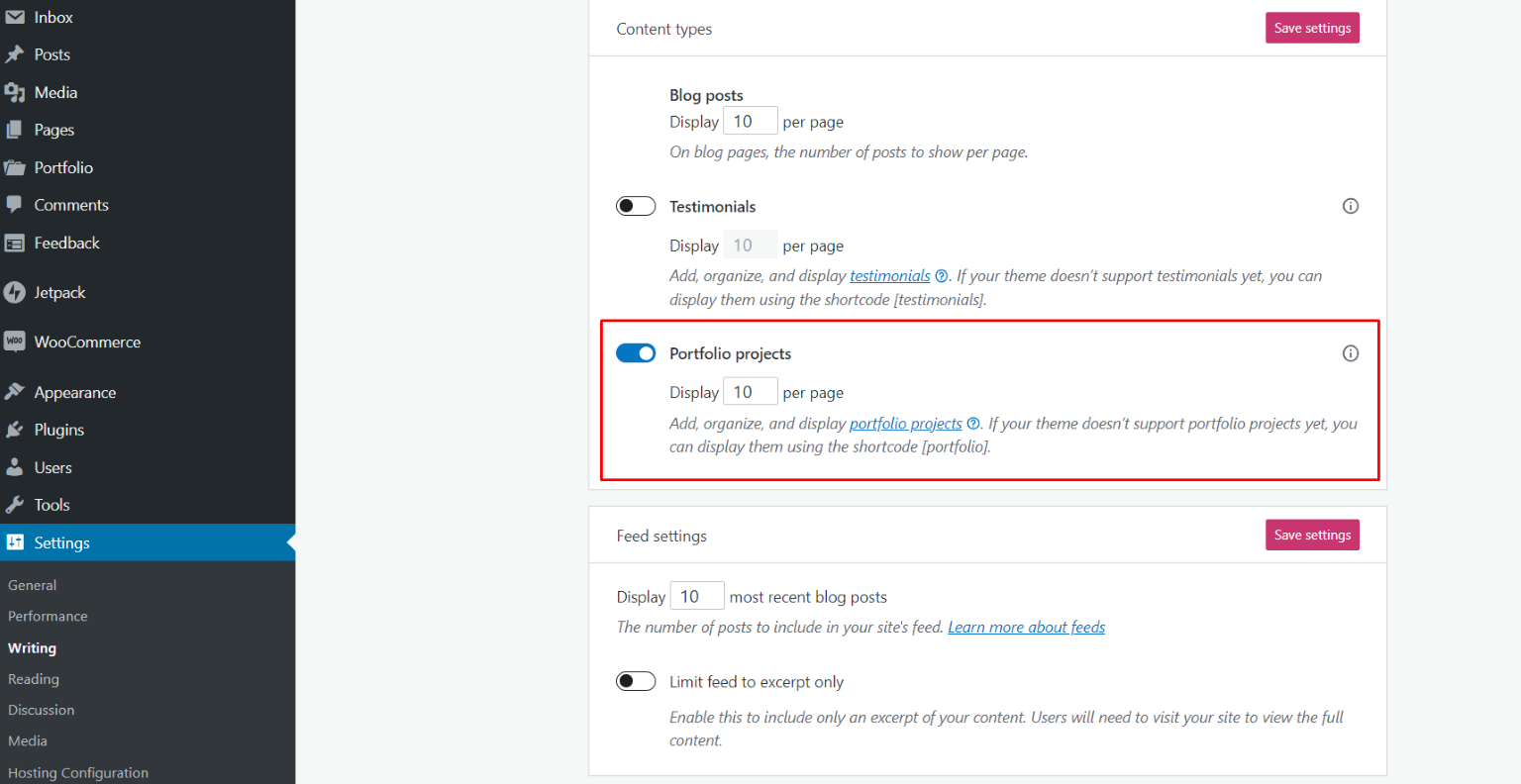Click the Tools wrench icon
The height and width of the screenshot is (784, 1521).
click(x=15, y=505)
